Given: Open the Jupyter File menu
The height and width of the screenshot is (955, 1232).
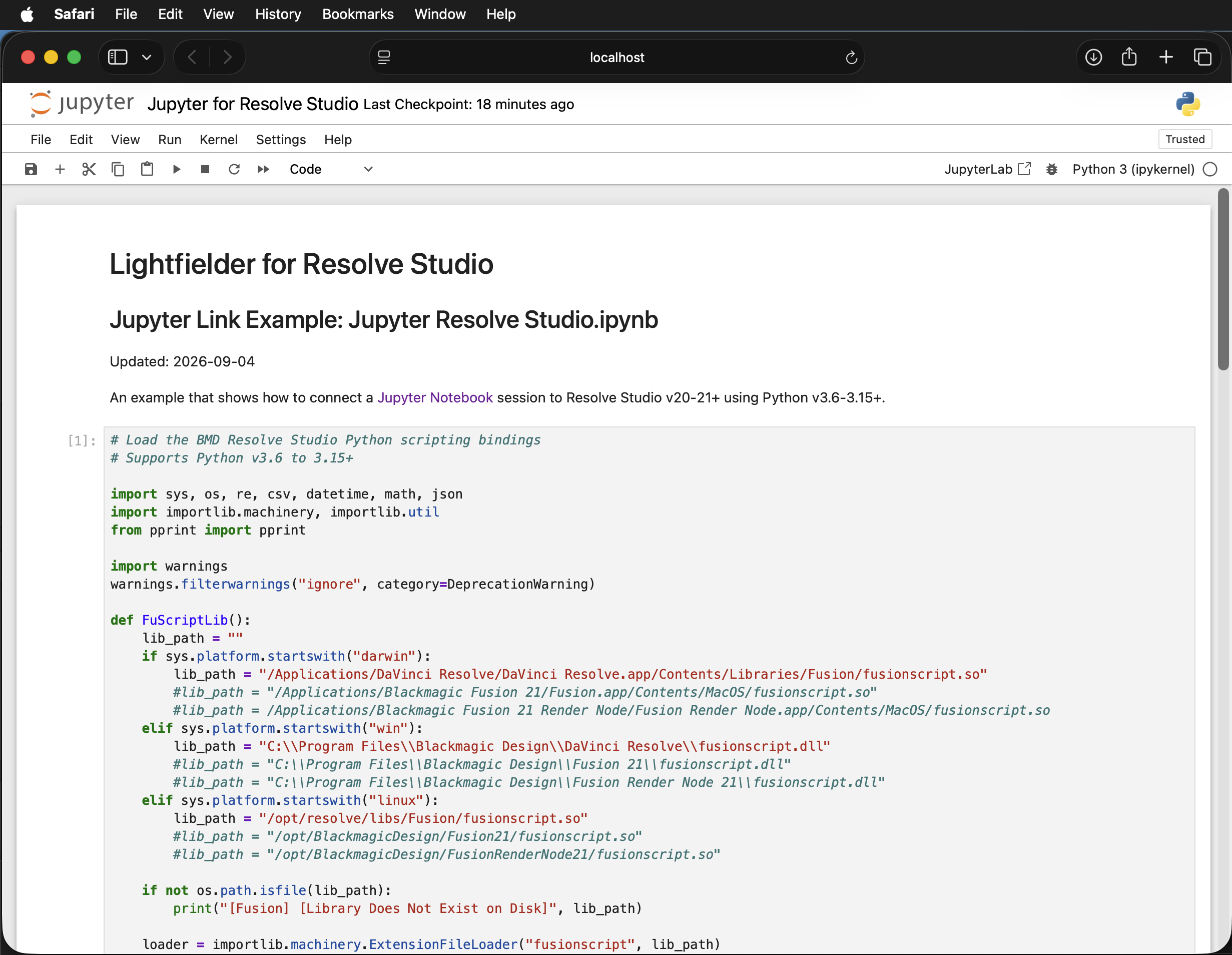Looking at the screenshot, I should [41, 139].
